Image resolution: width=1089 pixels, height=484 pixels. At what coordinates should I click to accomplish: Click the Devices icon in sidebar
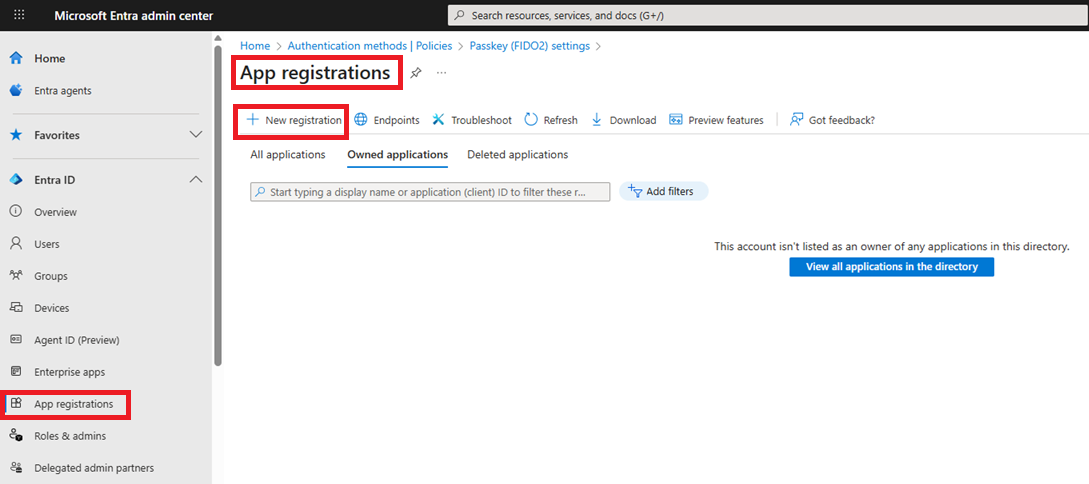coord(16,308)
